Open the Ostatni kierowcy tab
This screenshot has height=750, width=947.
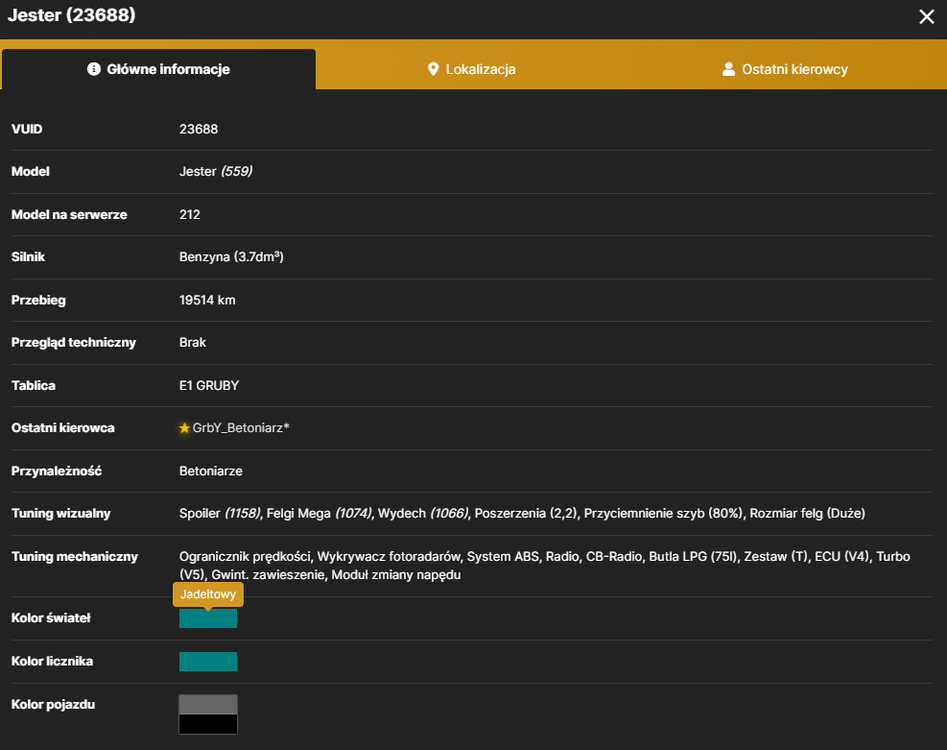pyautogui.click(x=785, y=69)
